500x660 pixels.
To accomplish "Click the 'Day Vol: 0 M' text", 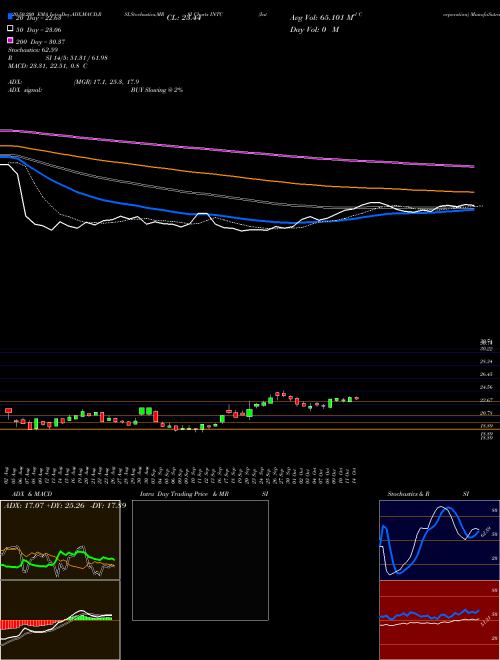I will tap(314, 30).
